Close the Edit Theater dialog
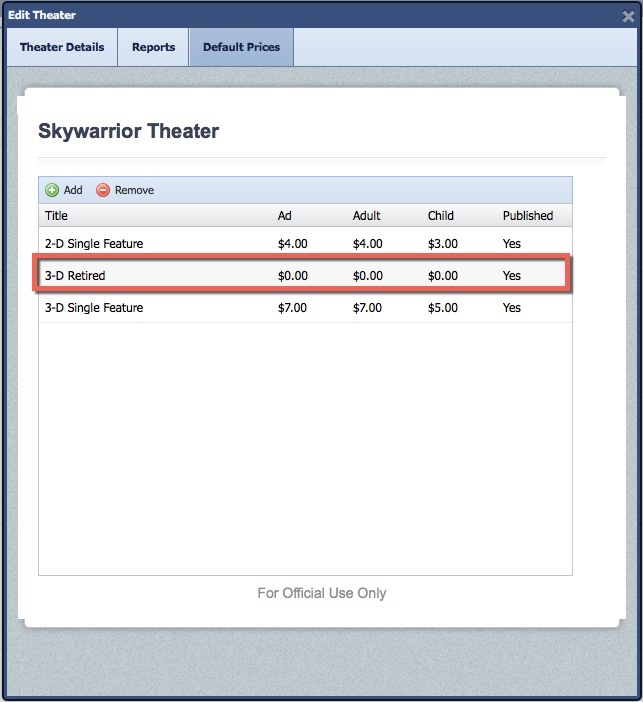This screenshot has width=643, height=702. pos(628,16)
